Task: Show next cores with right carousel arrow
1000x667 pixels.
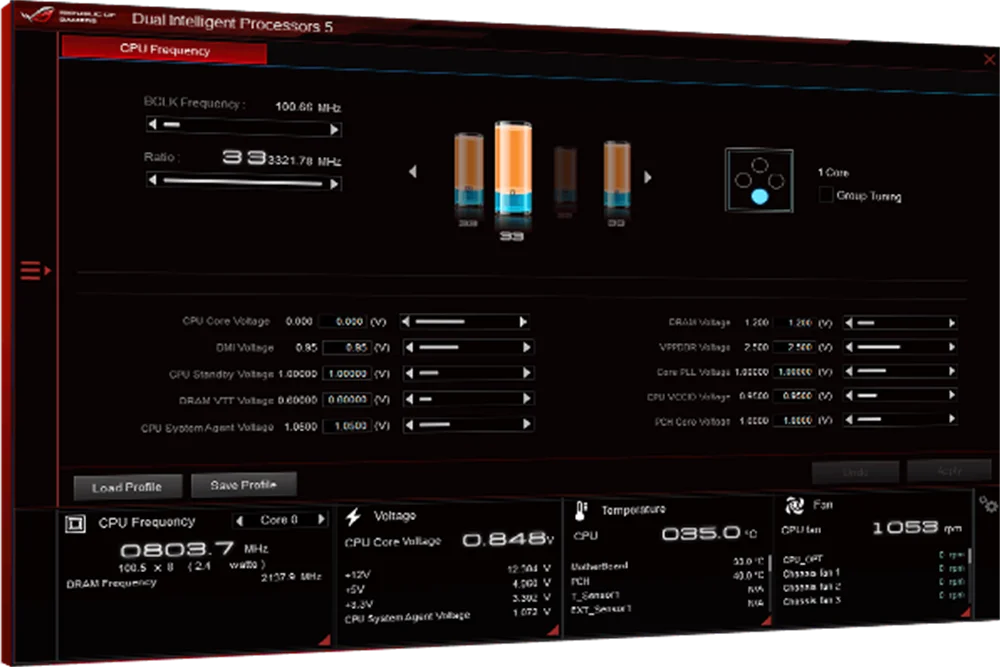Action: (x=647, y=177)
